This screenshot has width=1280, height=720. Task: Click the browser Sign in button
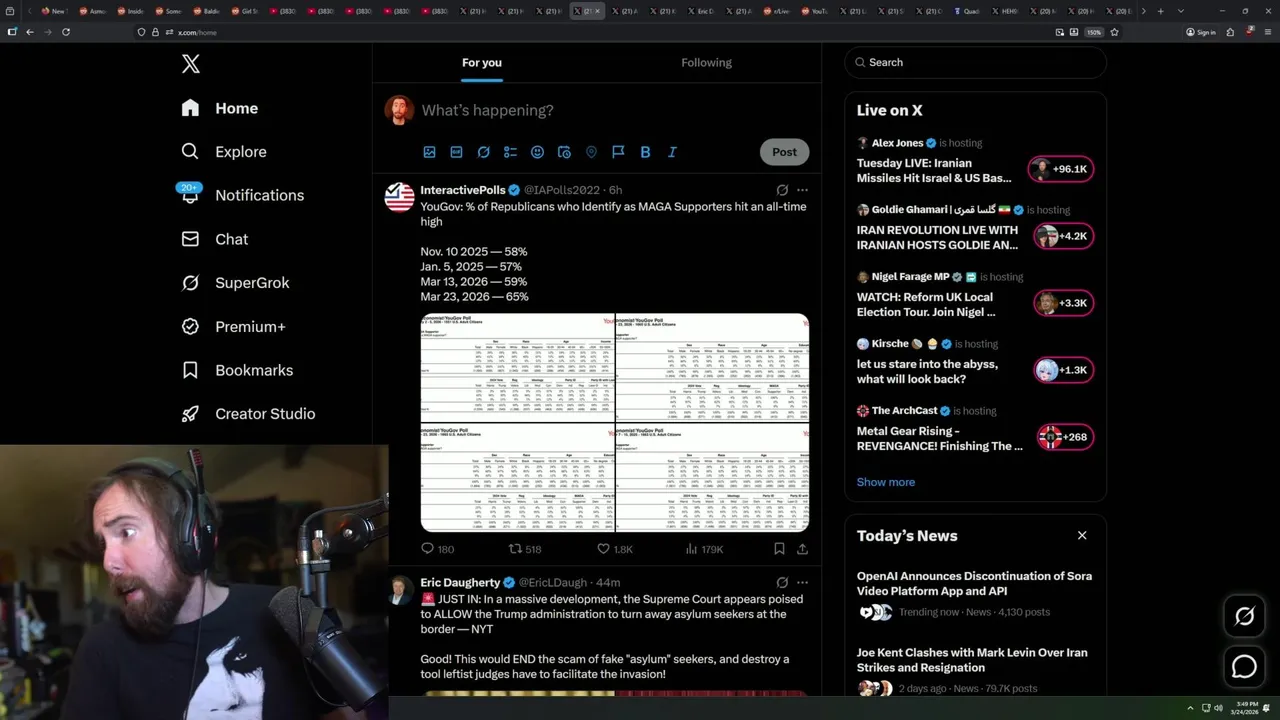coord(1201,32)
